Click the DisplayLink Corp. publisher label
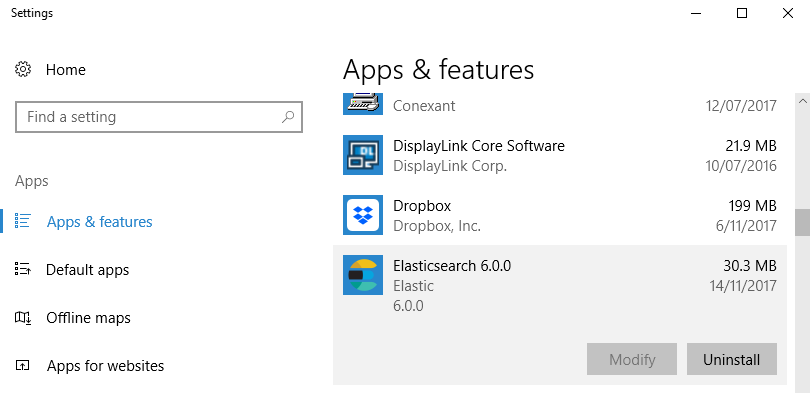The image size is (810, 393). (x=450, y=166)
